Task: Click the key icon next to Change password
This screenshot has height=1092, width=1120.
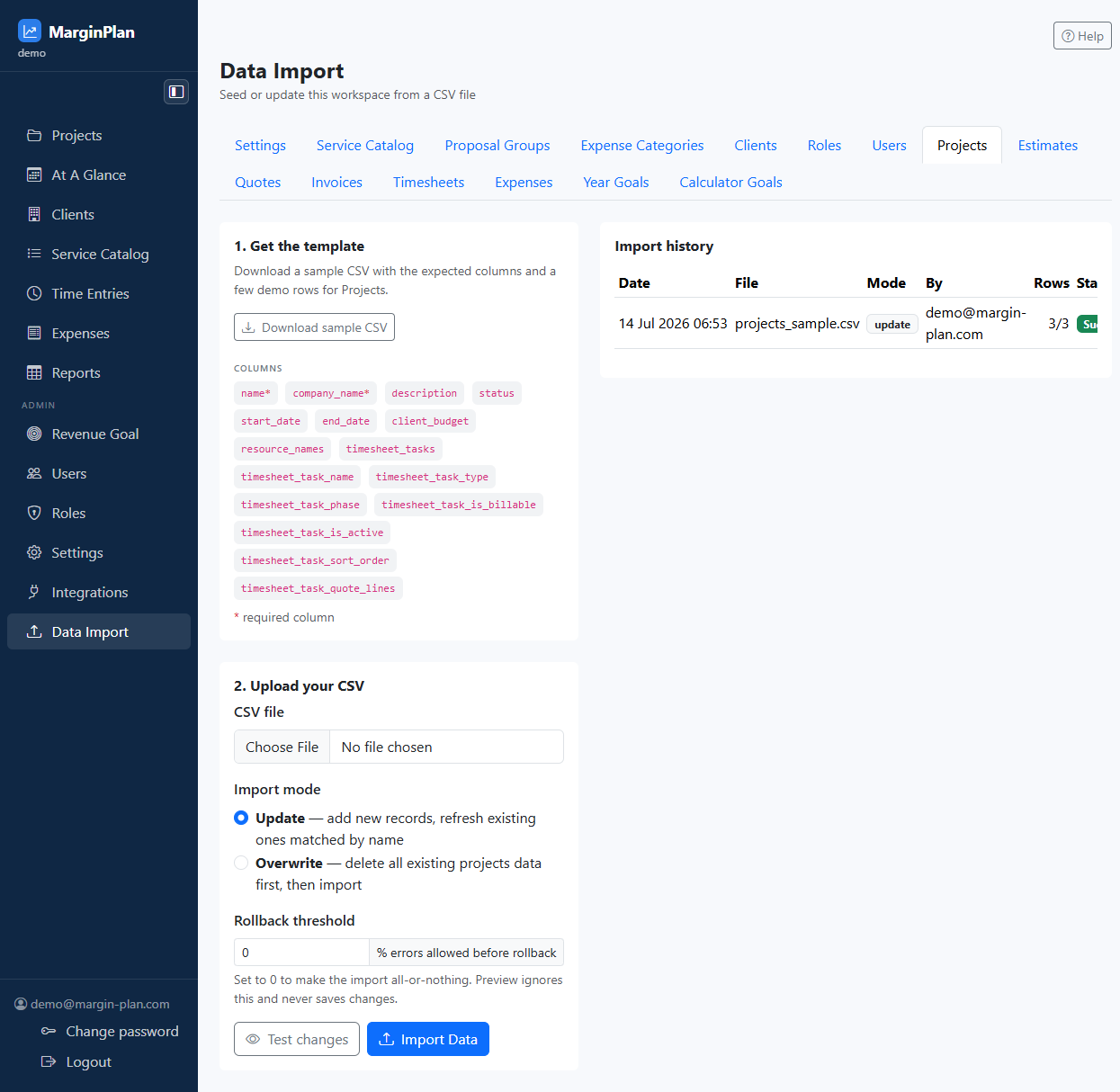Action: click(49, 1031)
